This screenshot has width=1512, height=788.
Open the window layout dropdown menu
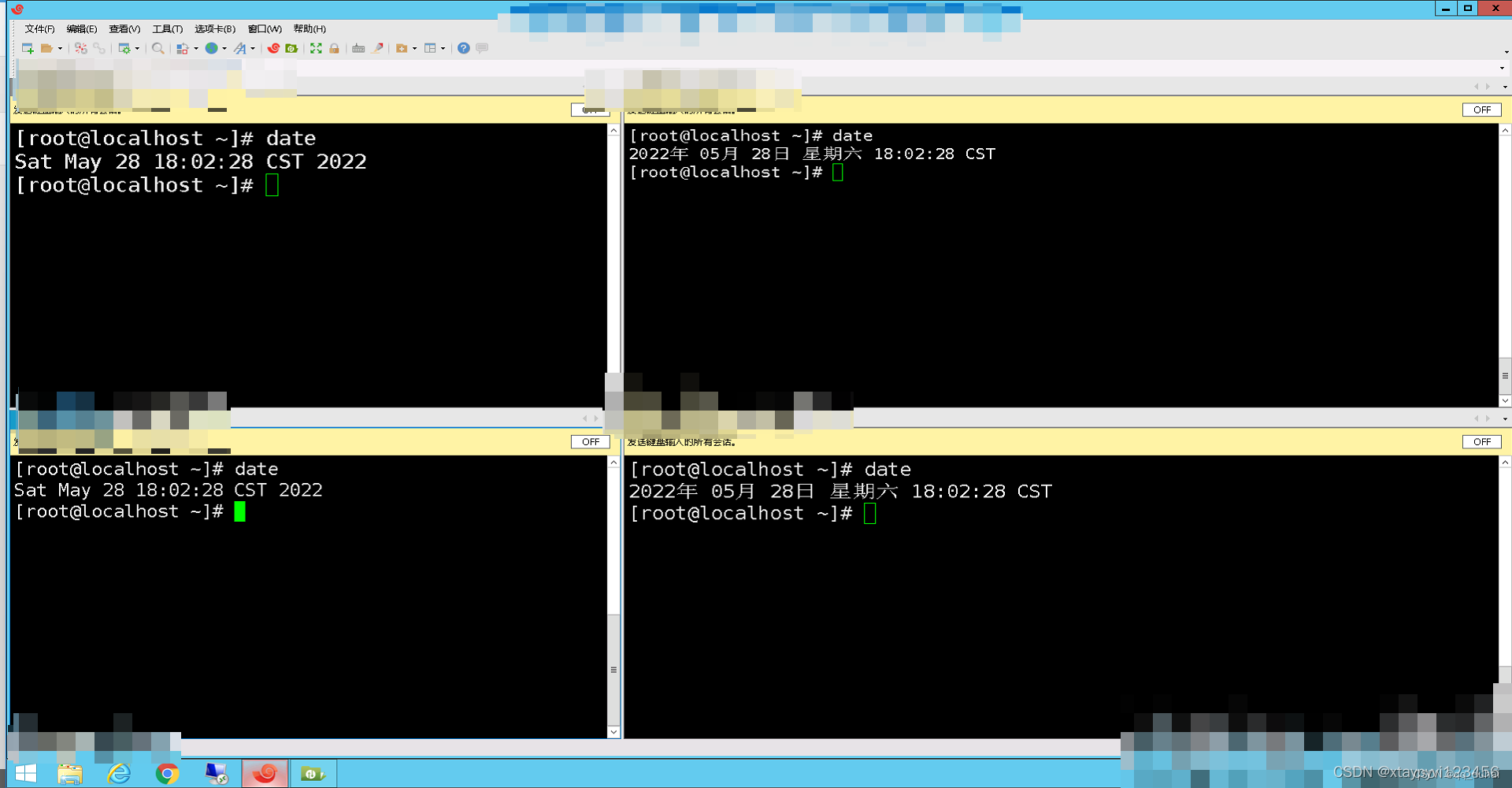click(443, 48)
